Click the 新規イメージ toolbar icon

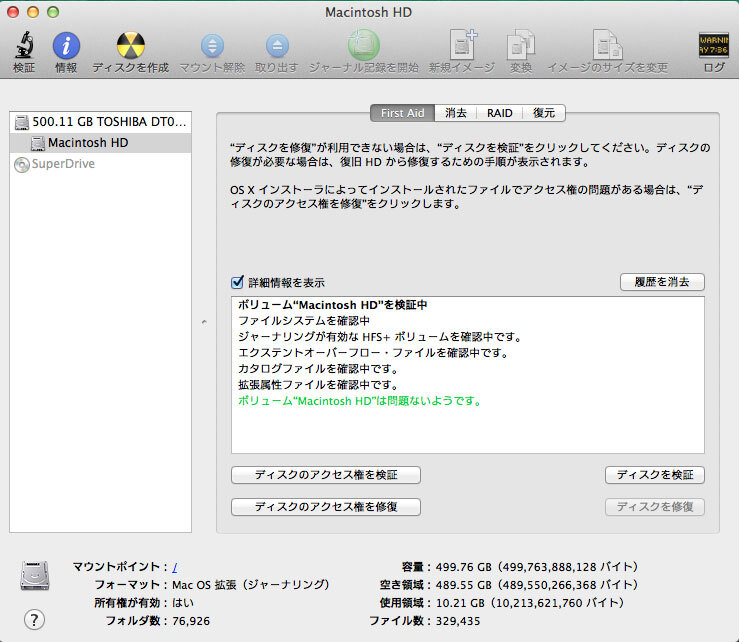click(x=462, y=45)
